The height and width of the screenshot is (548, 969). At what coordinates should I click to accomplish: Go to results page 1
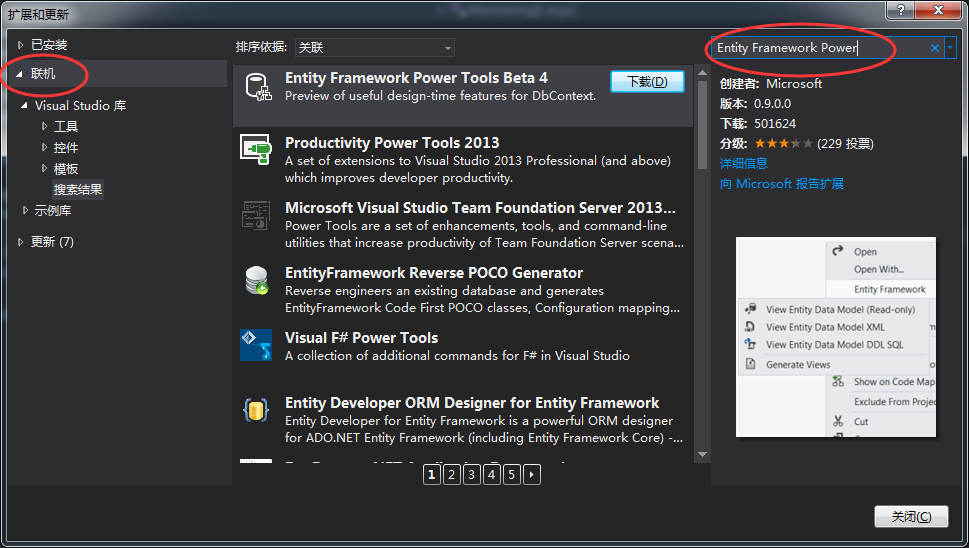click(x=432, y=474)
